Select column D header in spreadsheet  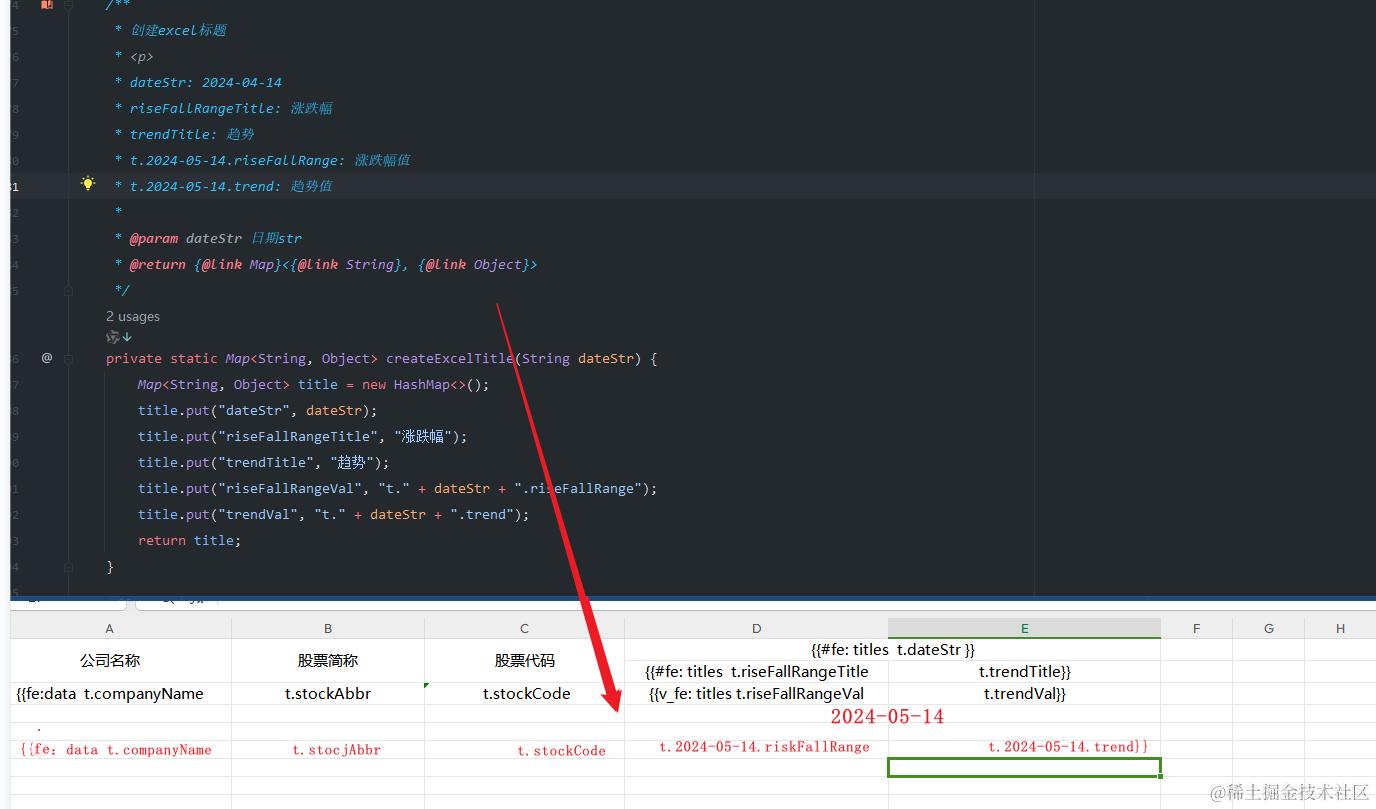click(756, 628)
